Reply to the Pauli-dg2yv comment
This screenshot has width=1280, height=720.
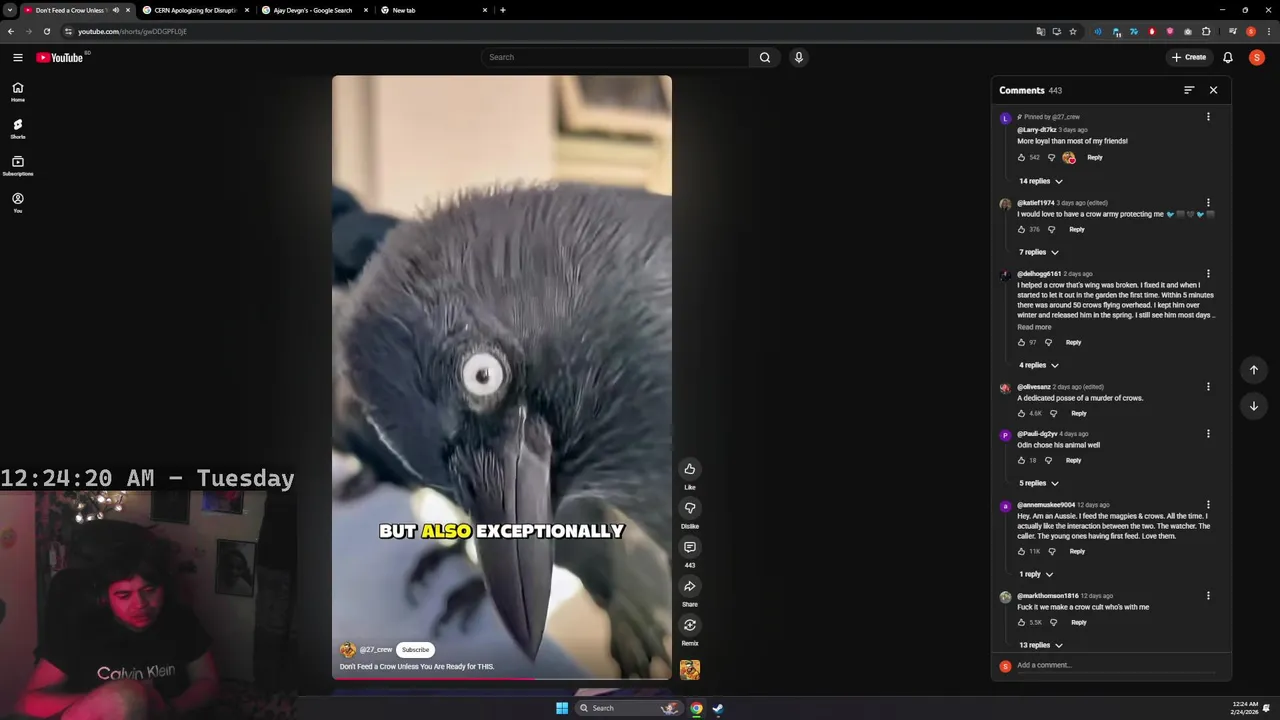tap(1073, 460)
